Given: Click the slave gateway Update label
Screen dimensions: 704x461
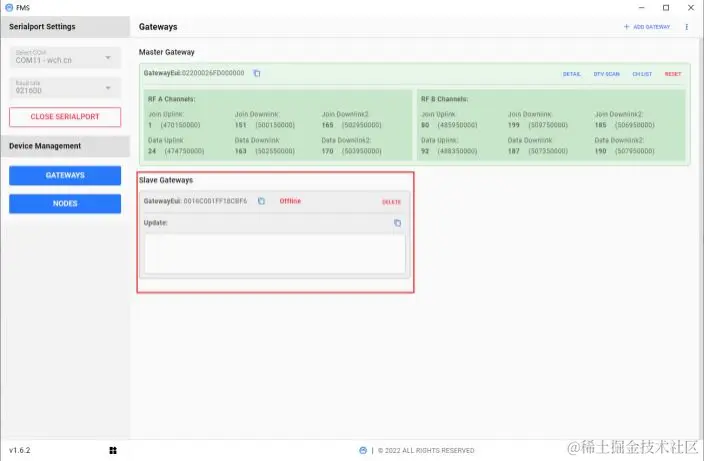Looking at the screenshot, I should tap(155, 223).
